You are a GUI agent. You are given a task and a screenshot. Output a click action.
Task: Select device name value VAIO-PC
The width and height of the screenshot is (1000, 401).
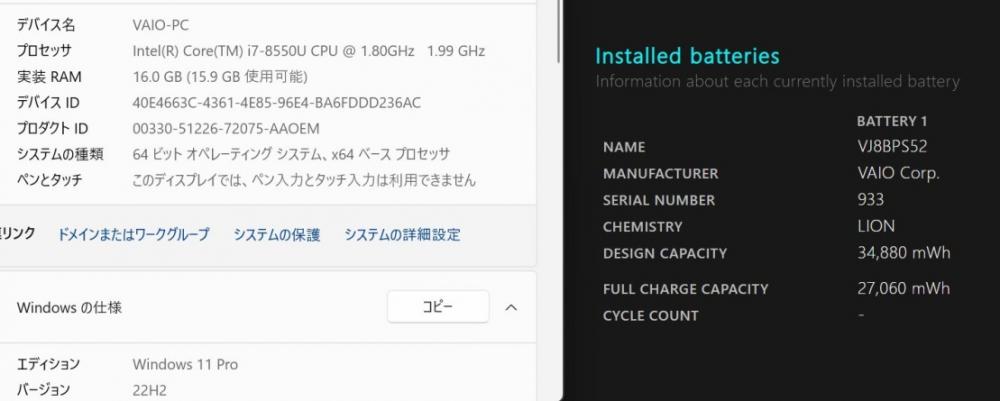[161, 26]
